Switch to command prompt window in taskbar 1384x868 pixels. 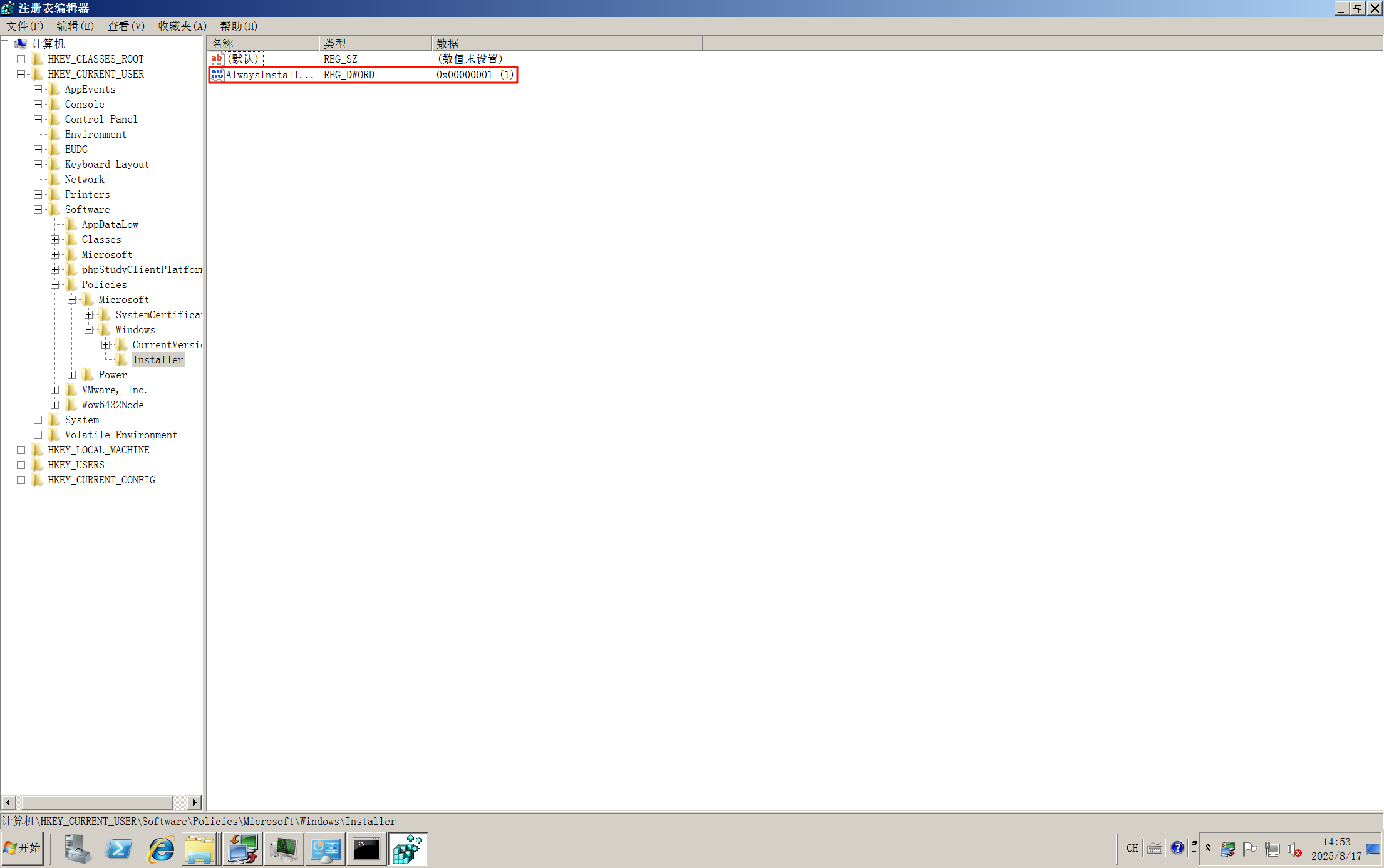(366, 849)
